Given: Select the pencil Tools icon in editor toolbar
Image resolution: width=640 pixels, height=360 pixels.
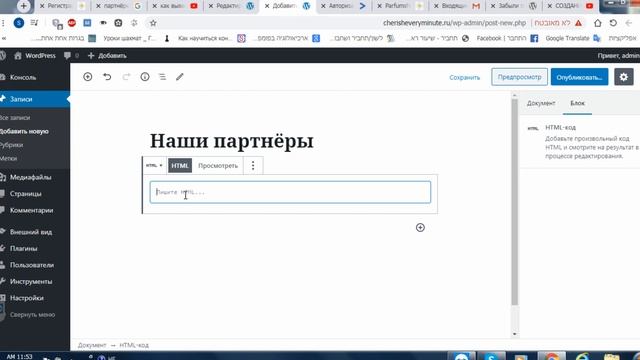Looking at the screenshot, I should 180,77.
